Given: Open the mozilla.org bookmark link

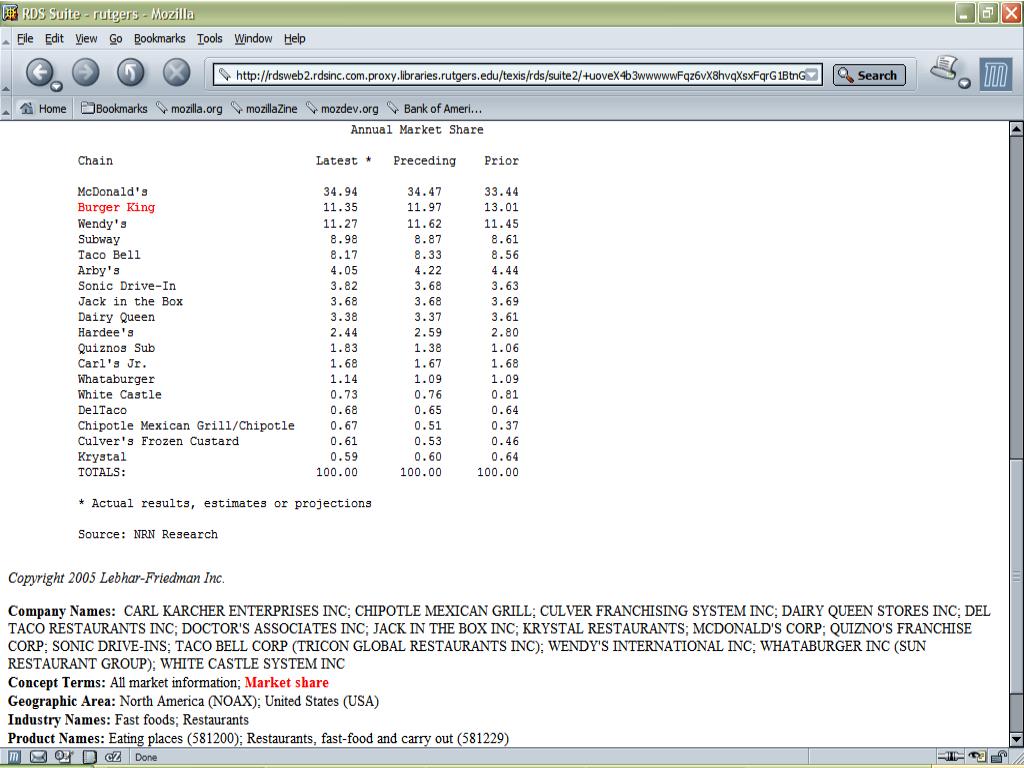Looking at the screenshot, I should click(189, 108).
